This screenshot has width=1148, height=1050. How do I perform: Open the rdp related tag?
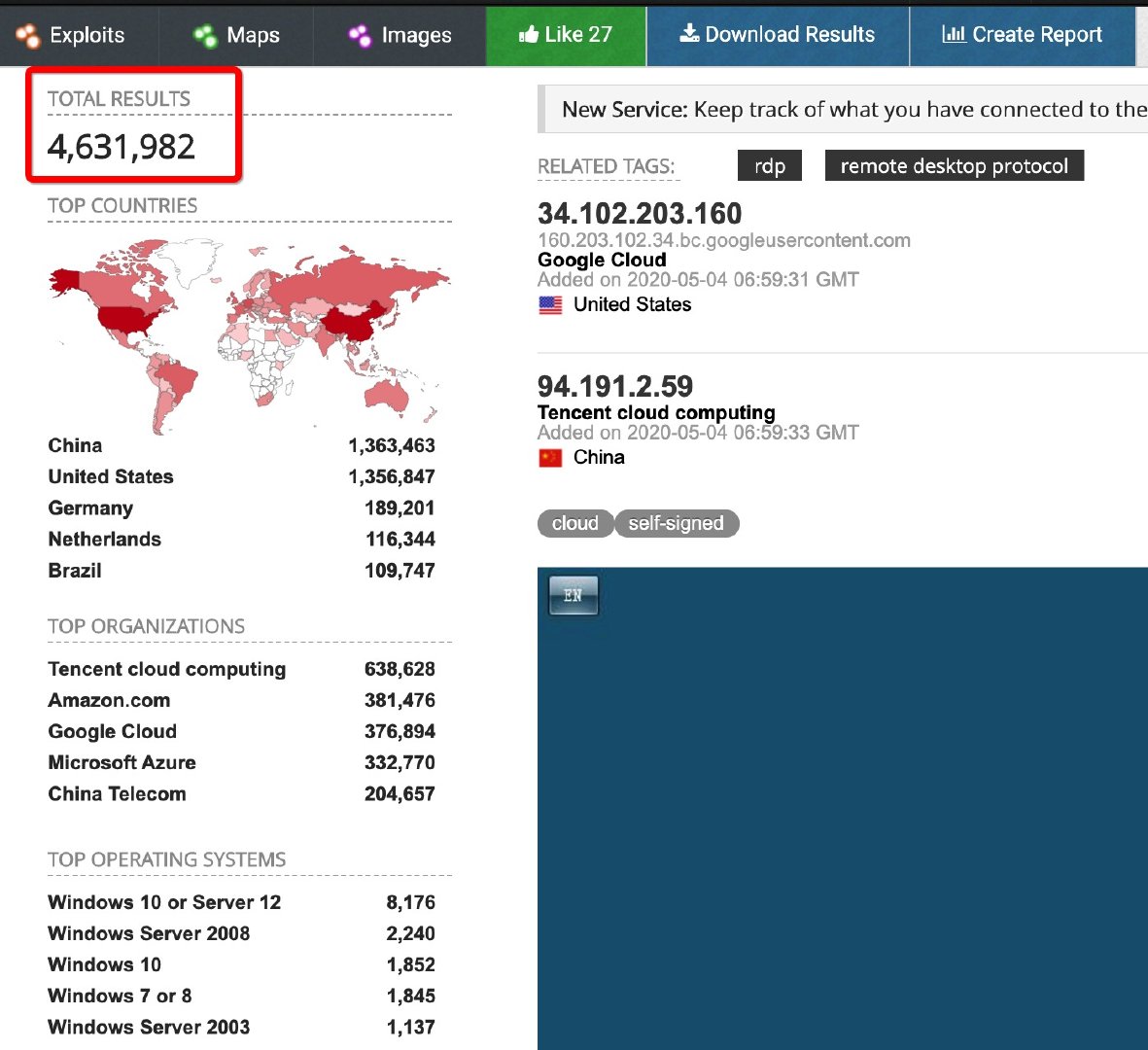click(769, 166)
